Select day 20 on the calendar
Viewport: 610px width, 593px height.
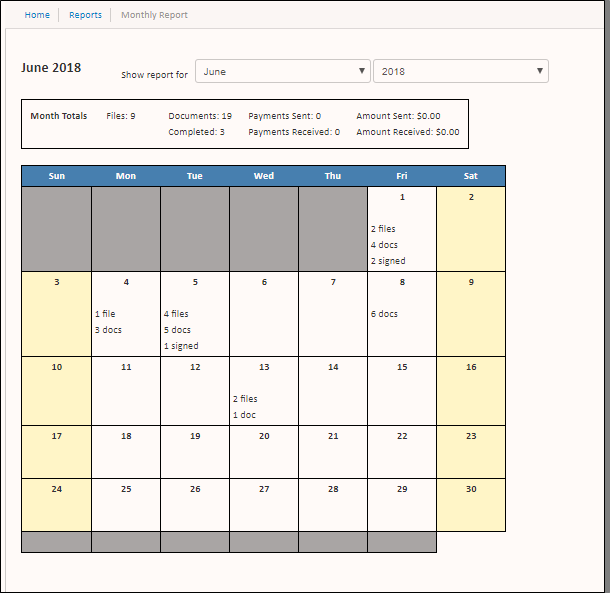pos(264,452)
